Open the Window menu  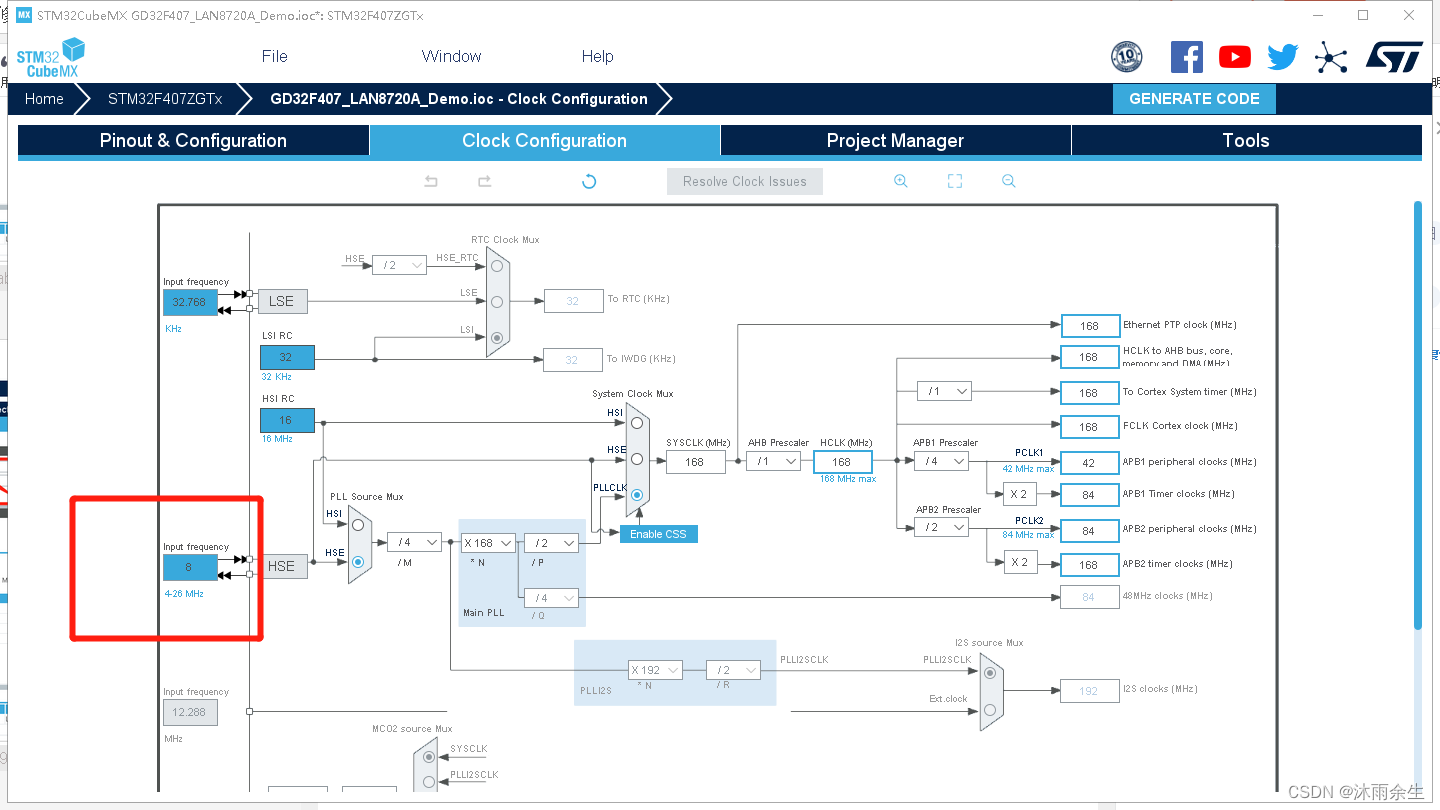coord(452,56)
